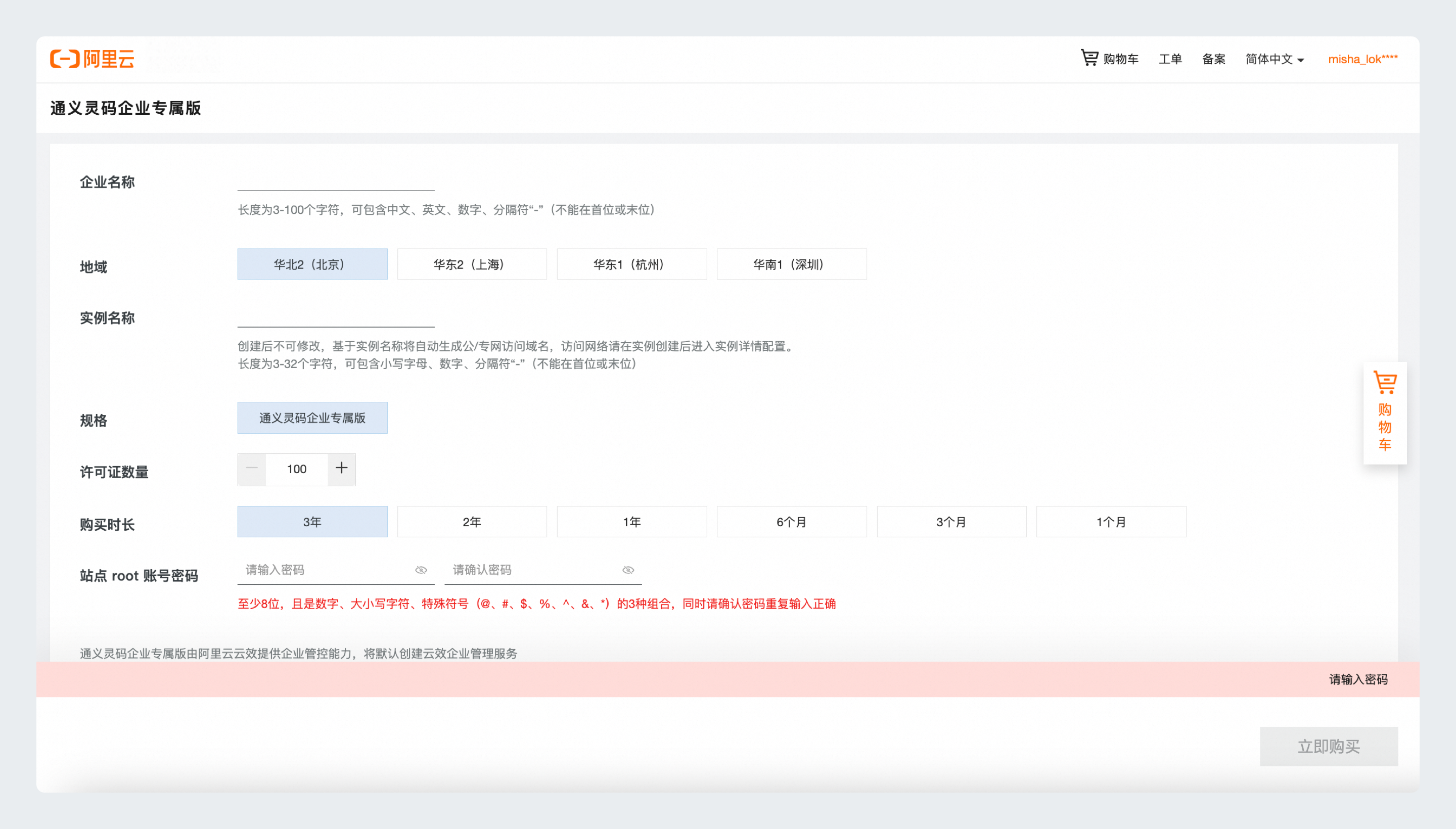The width and height of the screenshot is (1456, 829).
Task: Toggle visibility of 请输入密码 field
Action: 421,570
